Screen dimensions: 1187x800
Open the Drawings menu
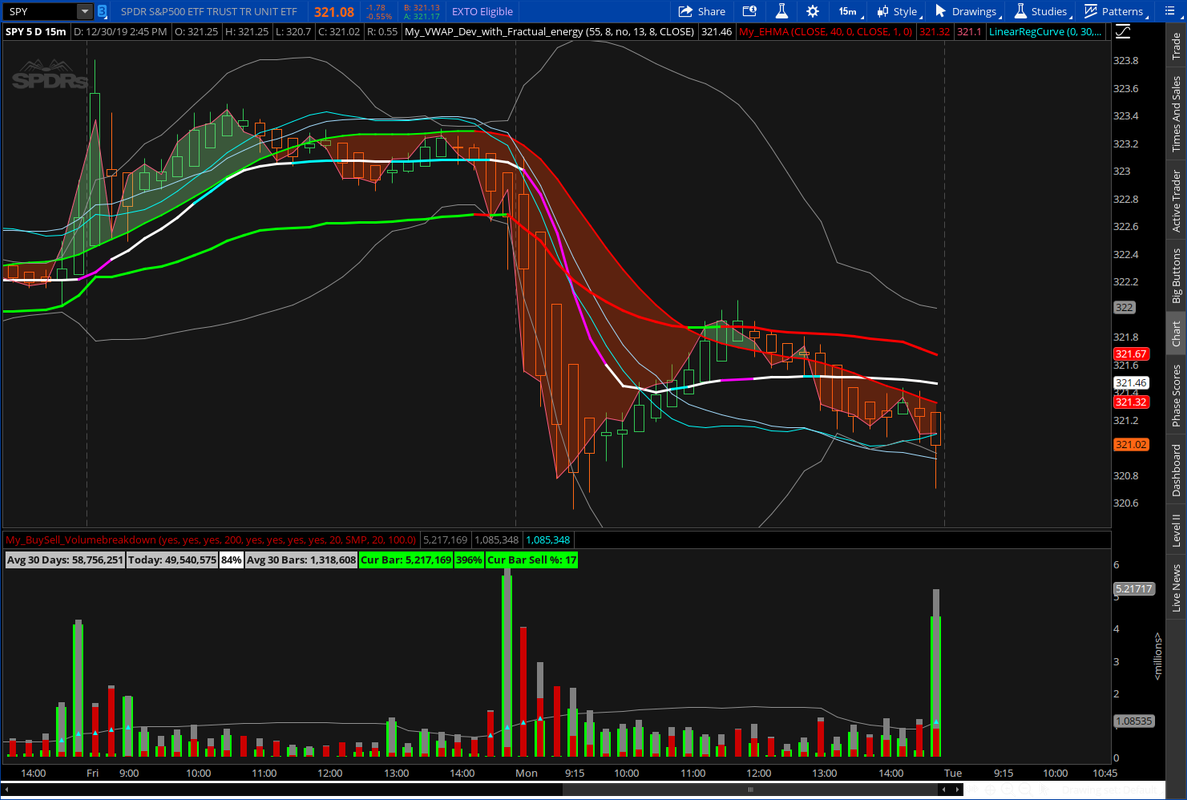(967, 11)
